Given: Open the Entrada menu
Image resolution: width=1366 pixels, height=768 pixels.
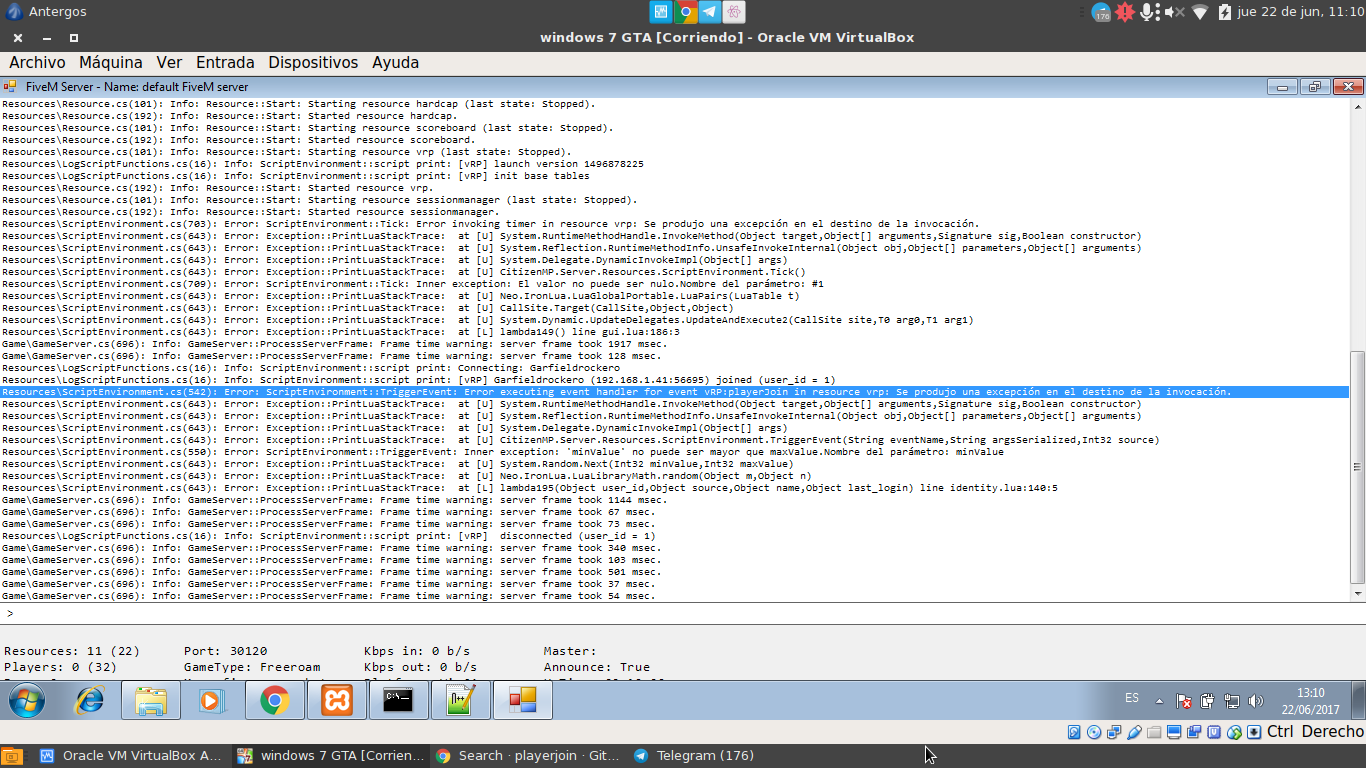Looking at the screenshot, I should (225, 62).
